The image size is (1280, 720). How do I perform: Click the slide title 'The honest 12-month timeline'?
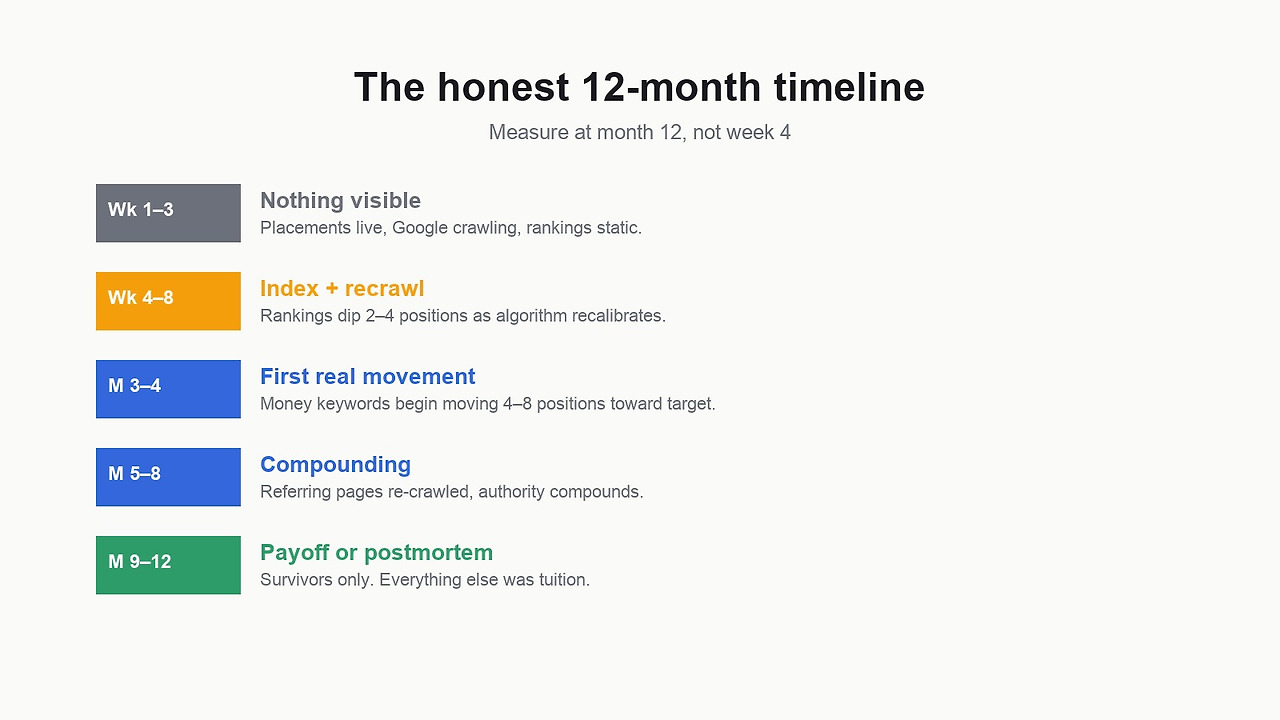click(x=639, y=87)
